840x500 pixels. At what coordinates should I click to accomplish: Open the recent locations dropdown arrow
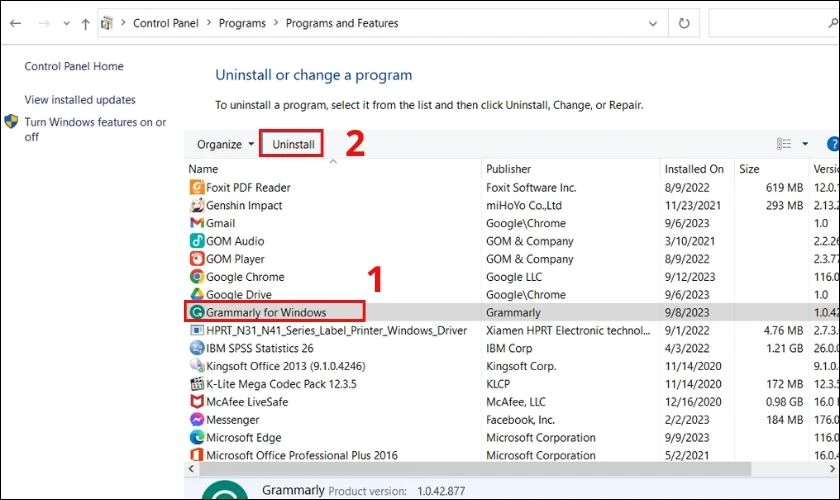(66, 24)
